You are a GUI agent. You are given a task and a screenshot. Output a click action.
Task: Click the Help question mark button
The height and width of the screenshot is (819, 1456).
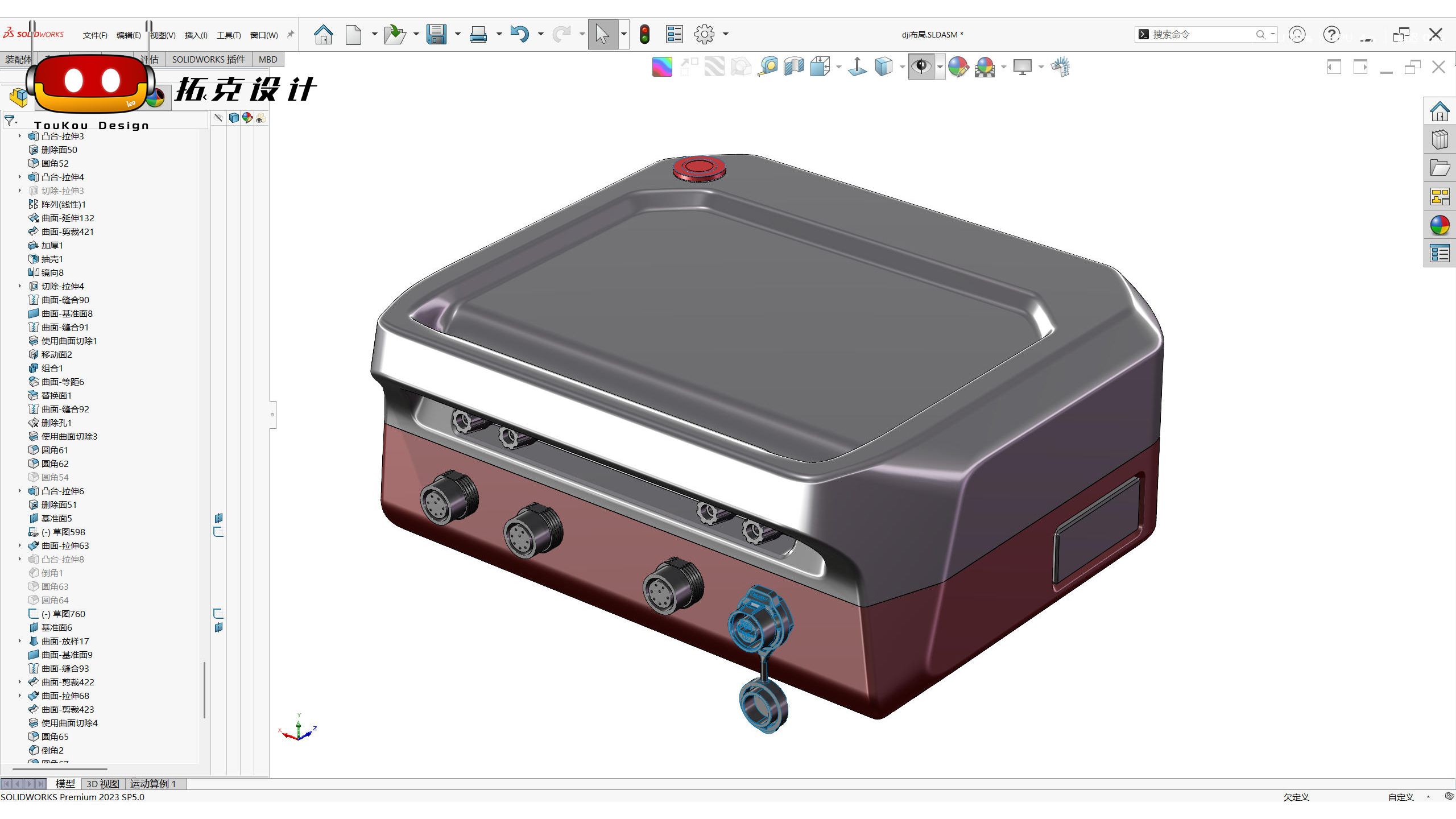click(1331, 35)
